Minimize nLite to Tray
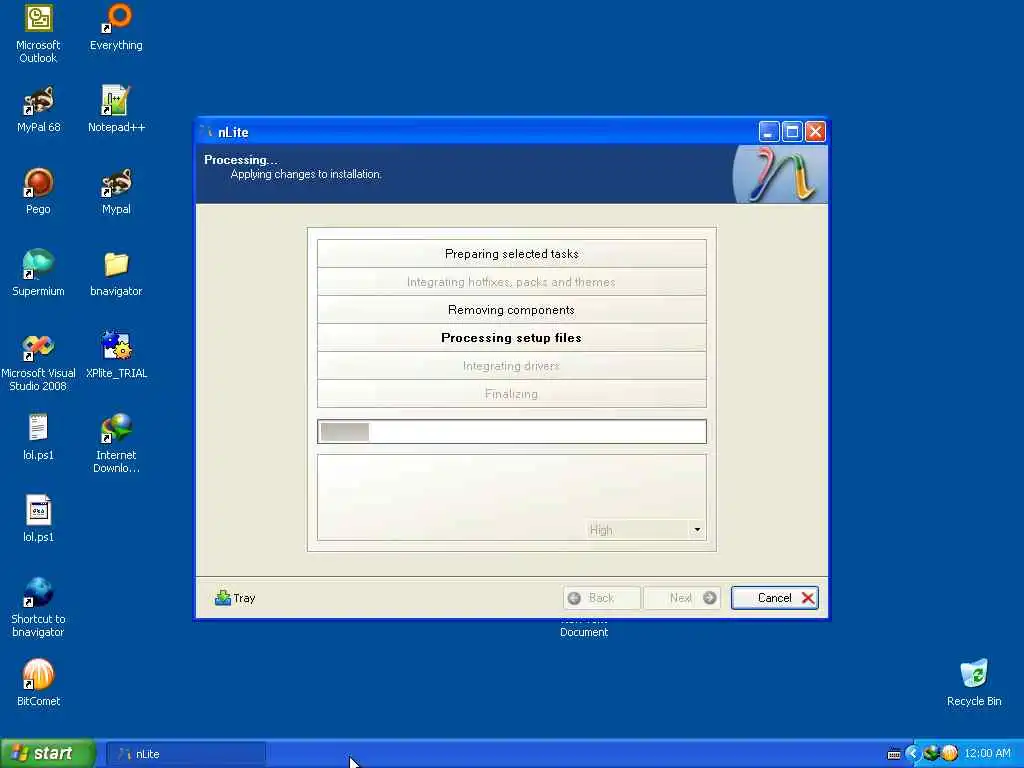The height and width of the screenshot is (768, 1024). pos(235,598)
